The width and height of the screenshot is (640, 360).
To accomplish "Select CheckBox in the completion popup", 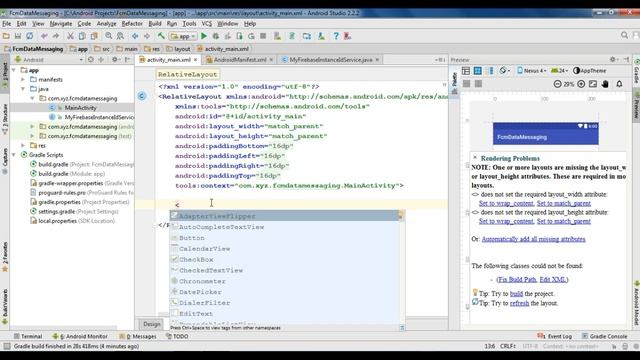I will click(x=284, y=260).
